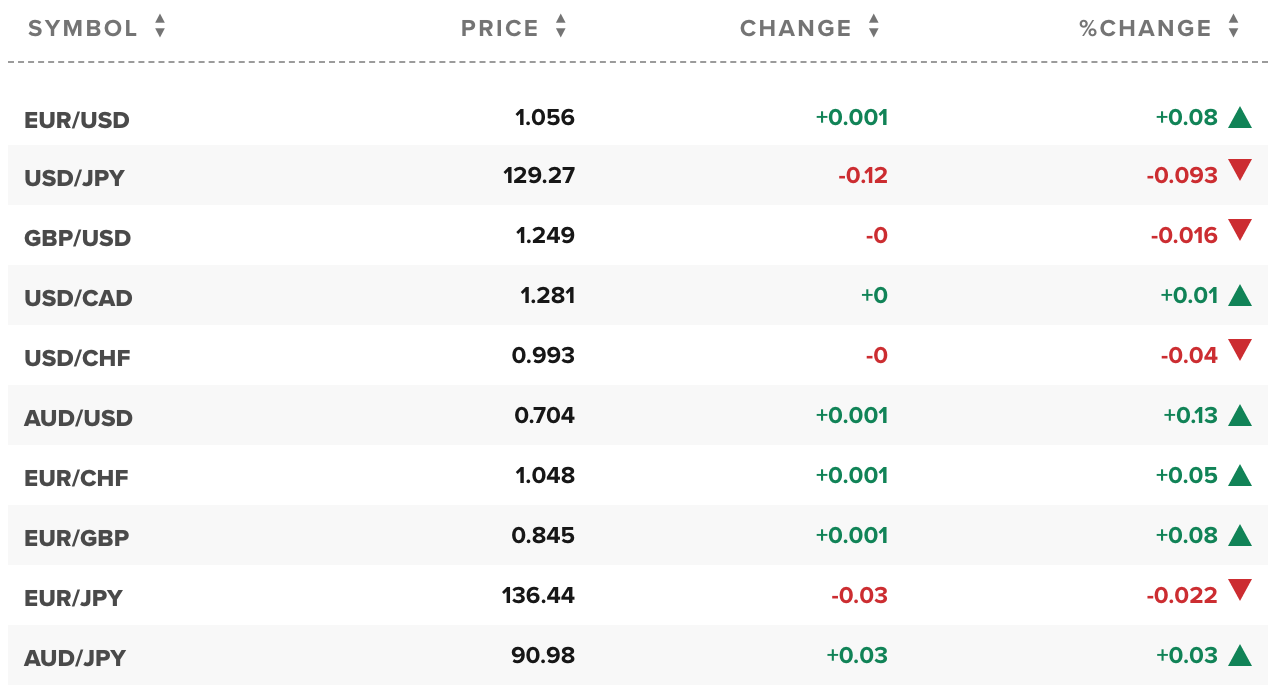Sort by PRICE using its arrow icon
The height and width of the screenshot is (700, 1282).
(561, 27)
